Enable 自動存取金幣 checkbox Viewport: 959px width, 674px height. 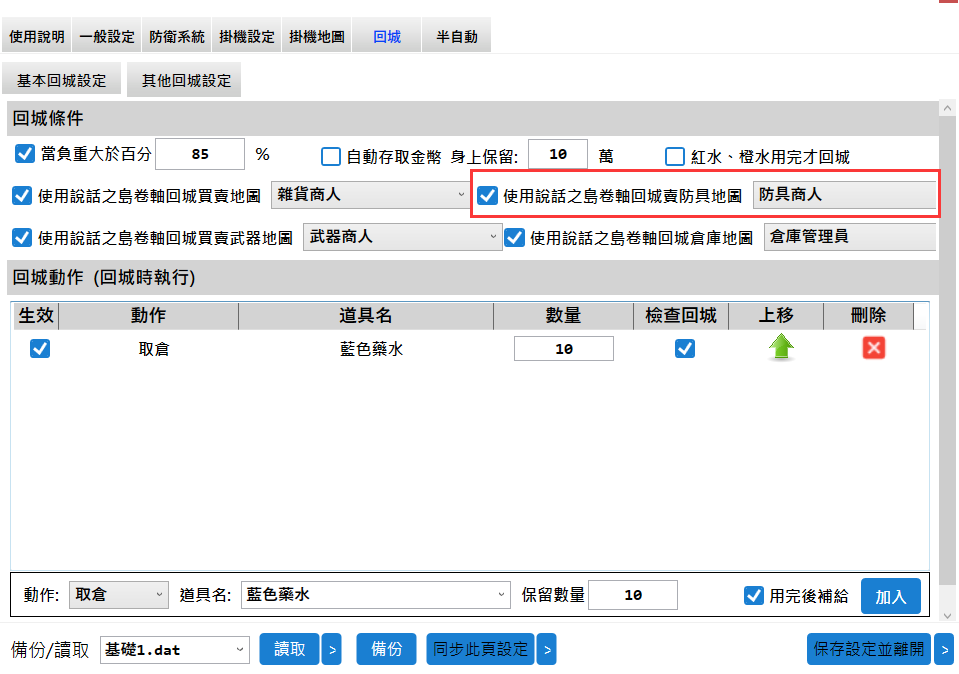[x=331, y=156]
